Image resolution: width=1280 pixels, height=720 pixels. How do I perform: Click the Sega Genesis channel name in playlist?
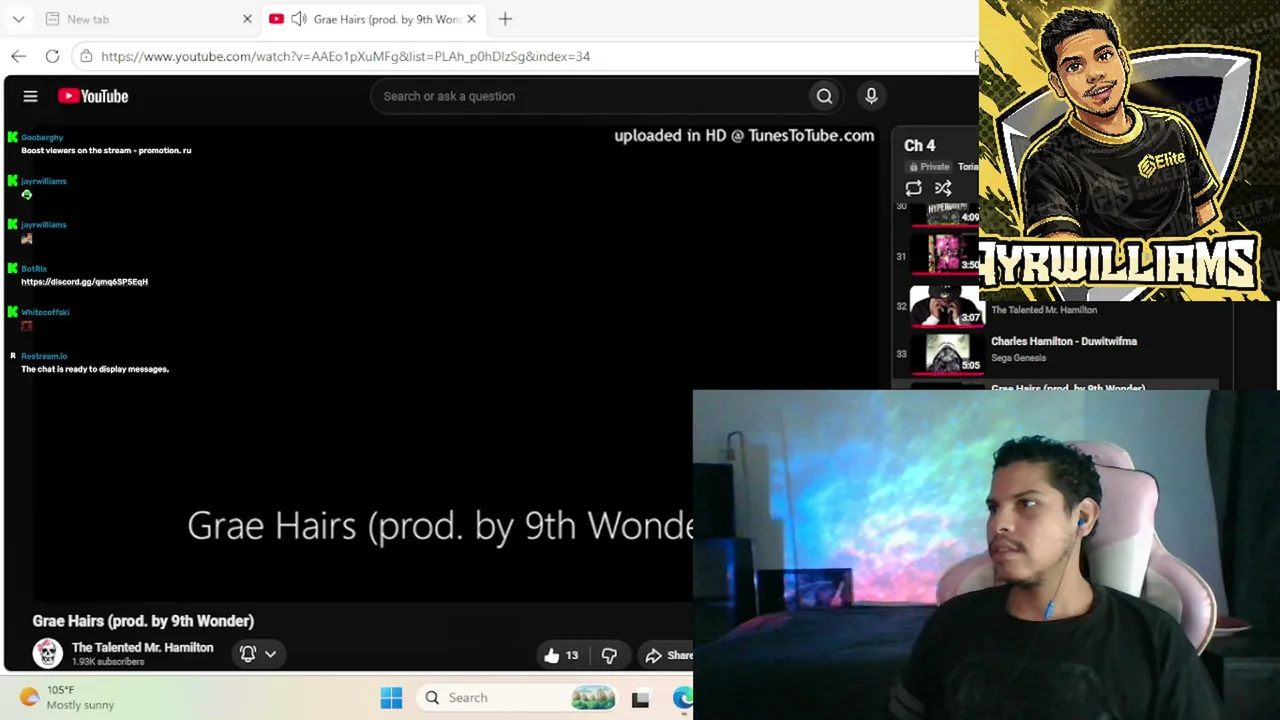tap(1018, 358)
